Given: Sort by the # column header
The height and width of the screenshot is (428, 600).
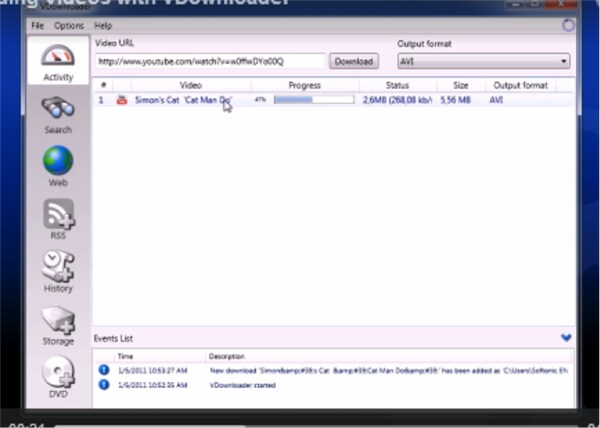Looking at the screenshot, I should [103, 85].
